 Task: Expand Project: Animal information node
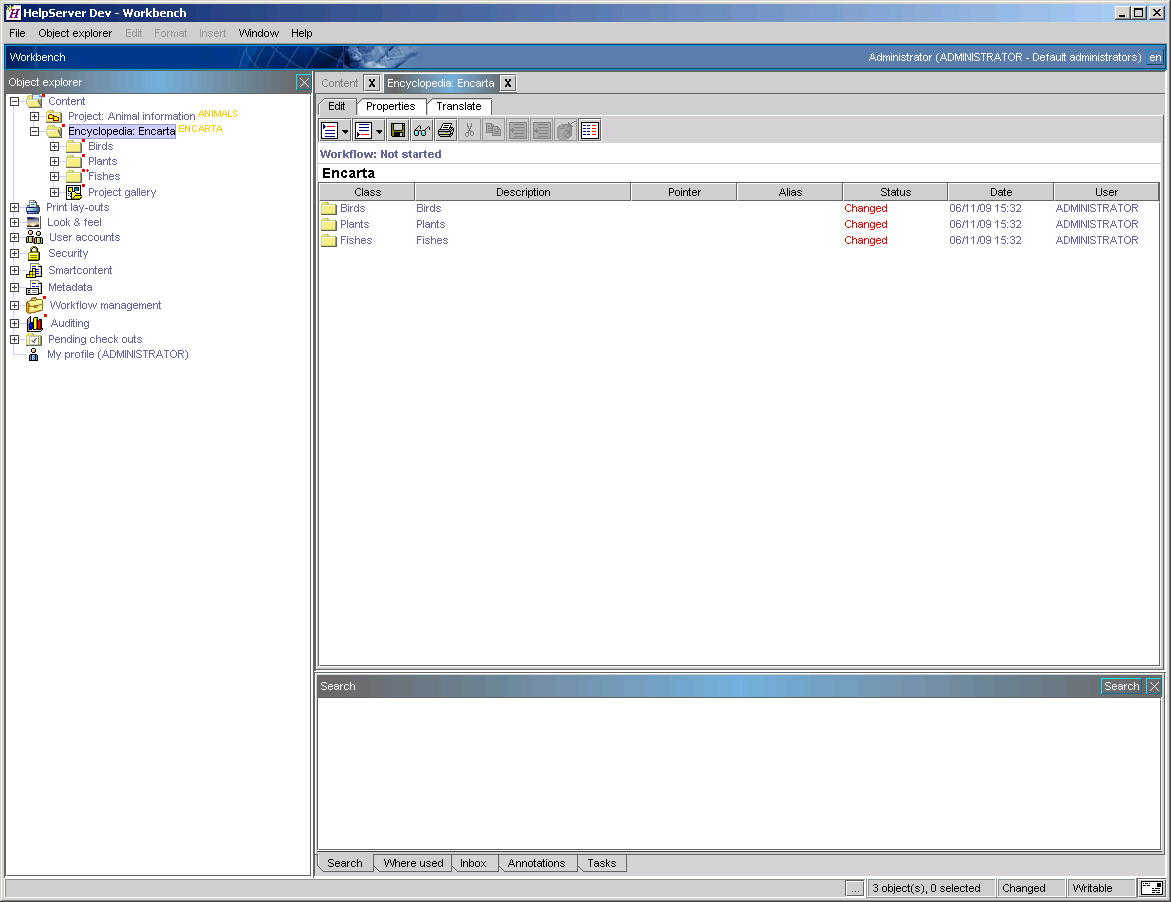coord(34,116)
